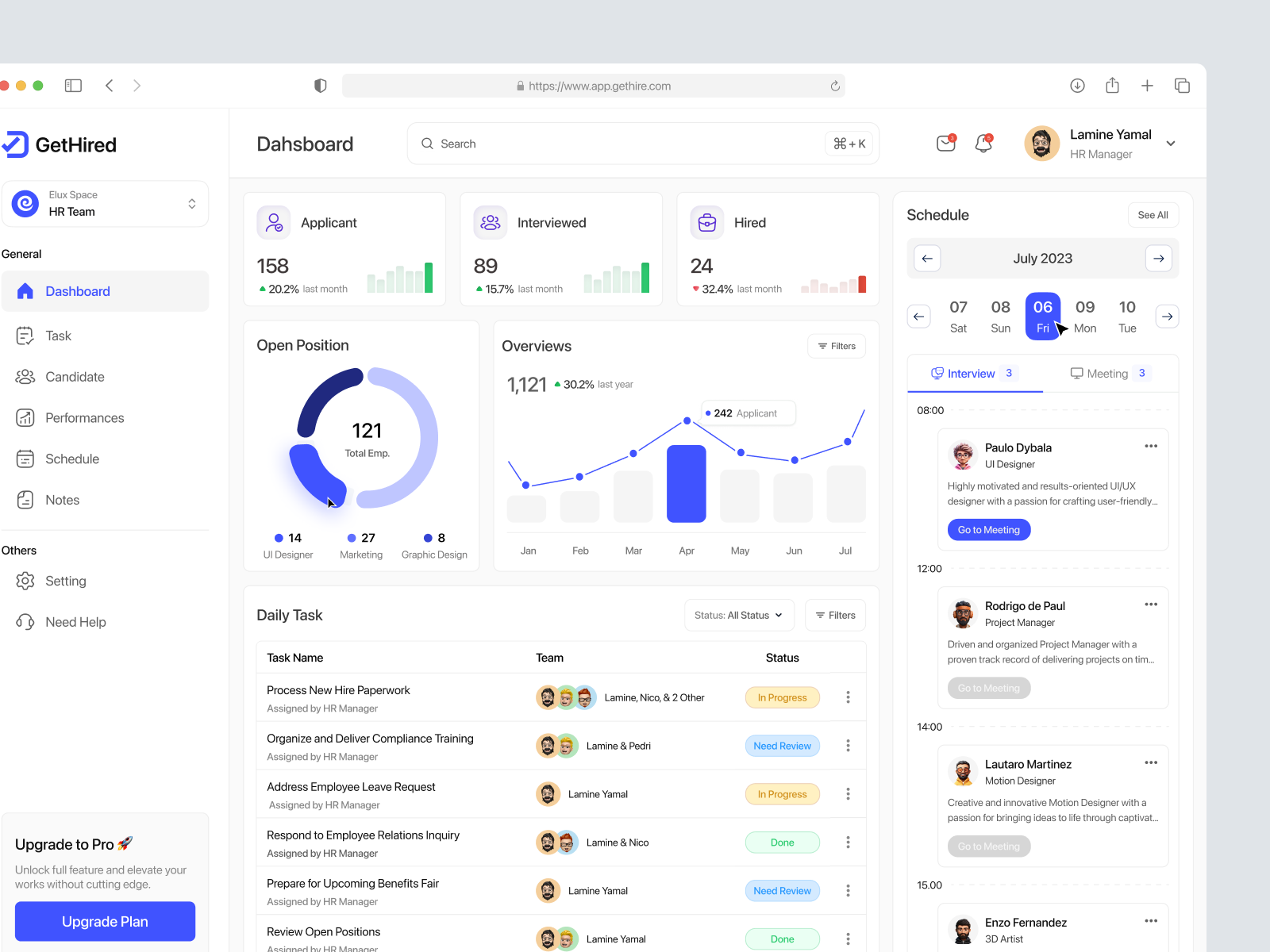
Task: Click Go to Meeting for Paulo Dybala
Action: click(988, 529)
